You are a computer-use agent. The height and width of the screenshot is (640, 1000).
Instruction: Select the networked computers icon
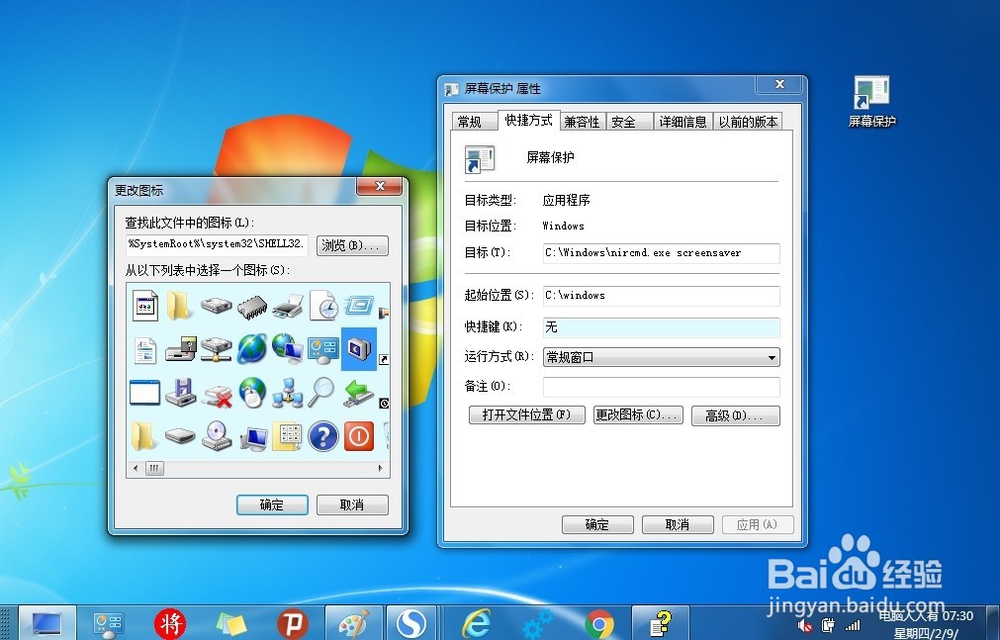(x=288, y=393)
